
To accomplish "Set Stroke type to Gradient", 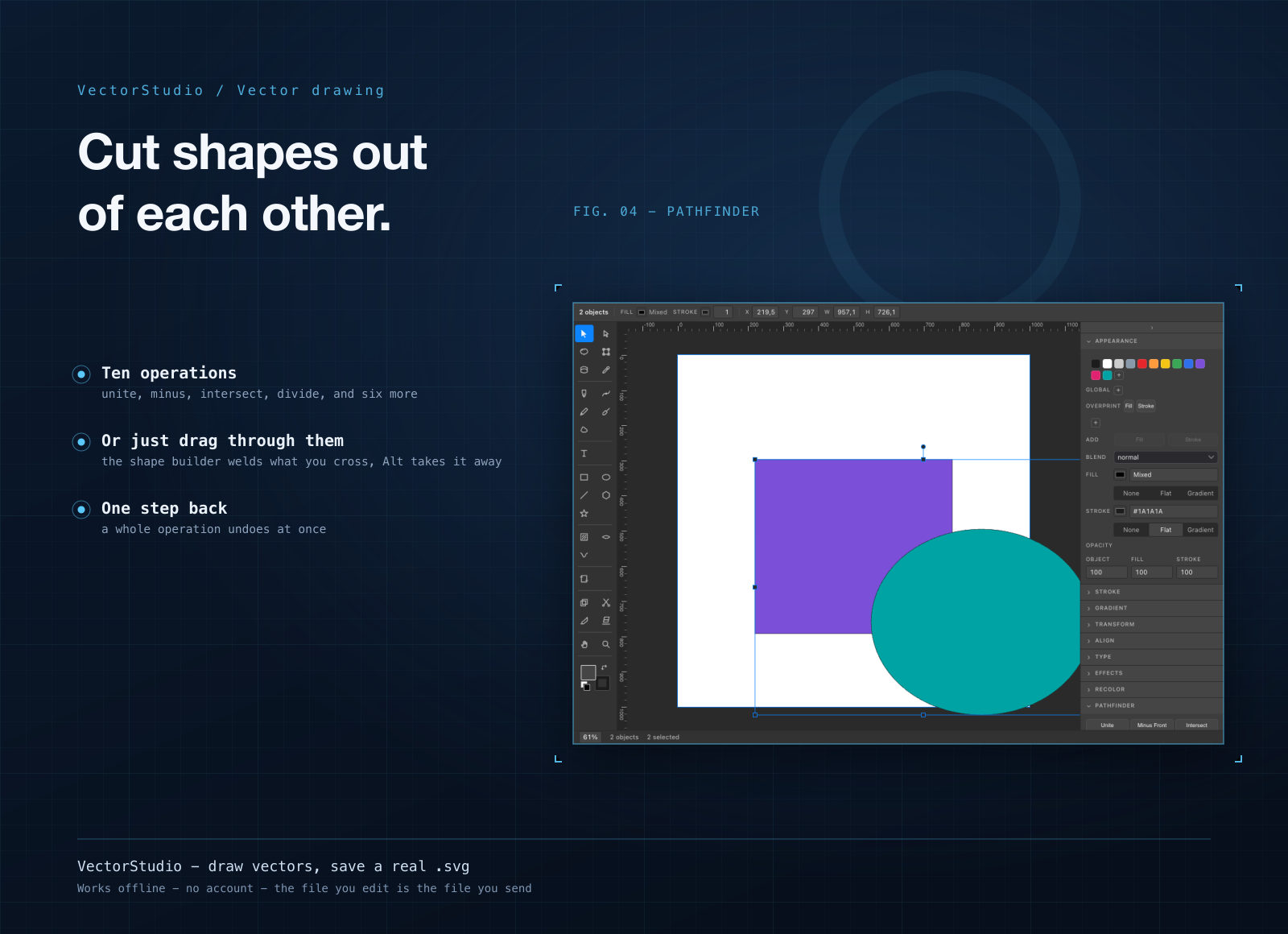I will tap(1200, 530).
